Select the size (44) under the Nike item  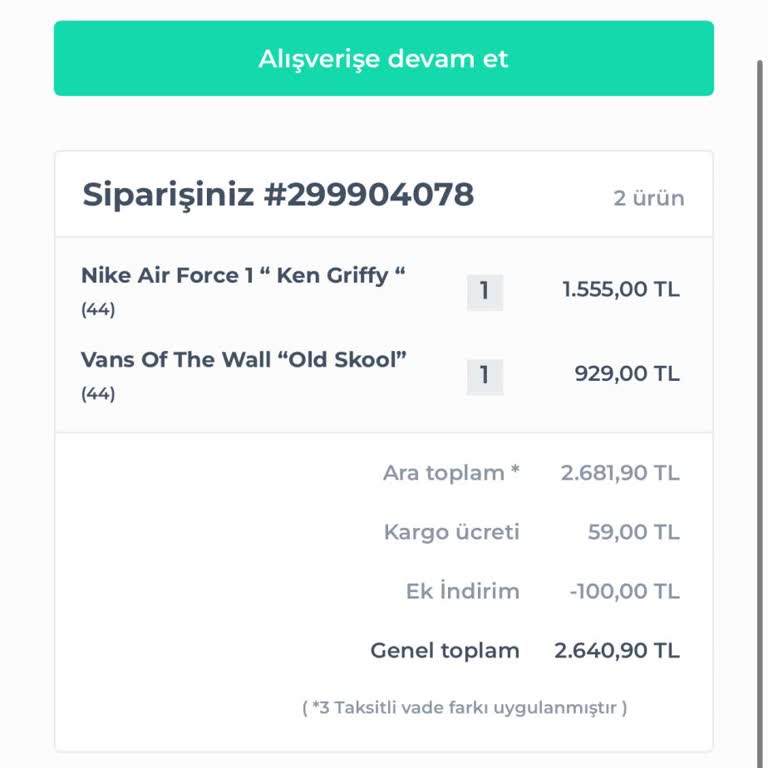98,310
